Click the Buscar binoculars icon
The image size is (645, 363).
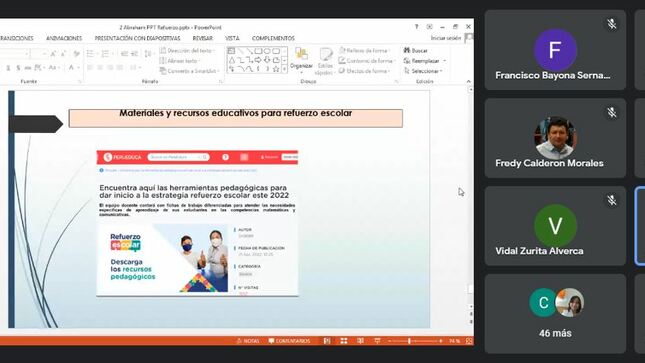tap(407, 50)
